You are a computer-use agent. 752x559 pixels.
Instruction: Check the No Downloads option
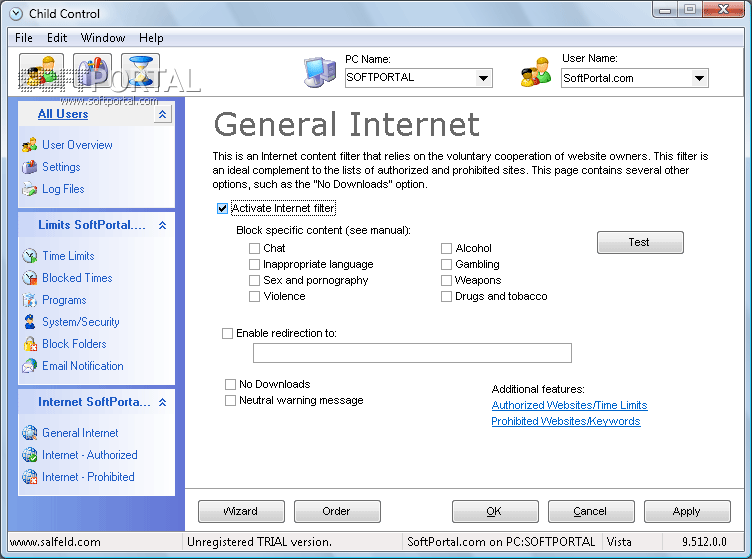point(230,384)
